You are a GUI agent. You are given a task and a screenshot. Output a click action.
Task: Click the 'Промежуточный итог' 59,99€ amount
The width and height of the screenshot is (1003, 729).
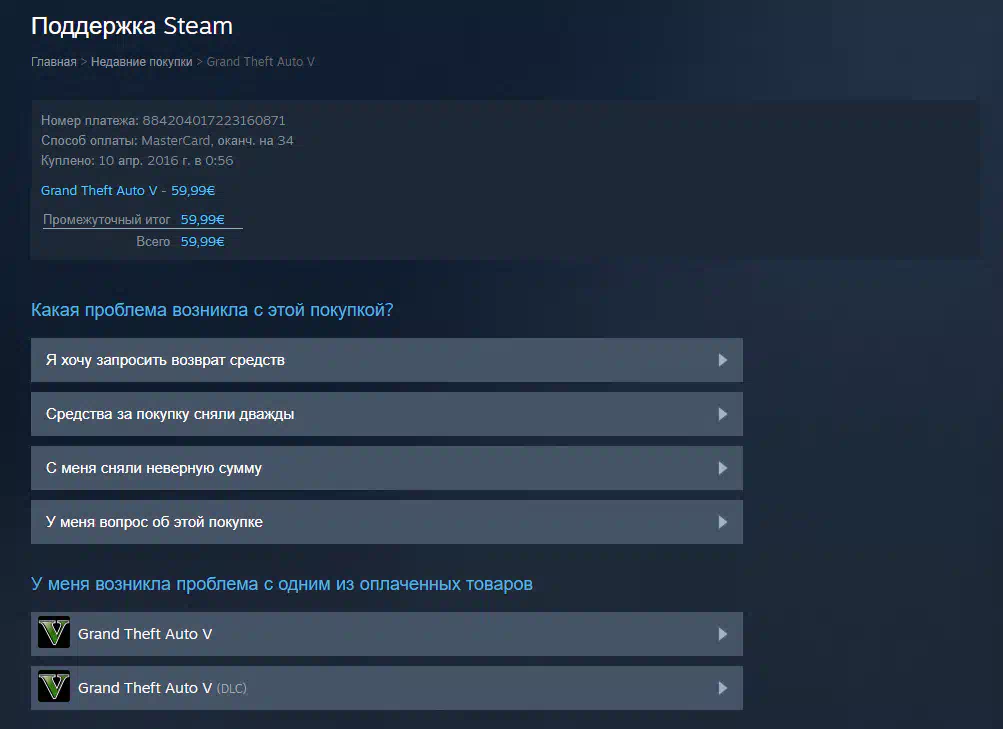click(202, 219)
